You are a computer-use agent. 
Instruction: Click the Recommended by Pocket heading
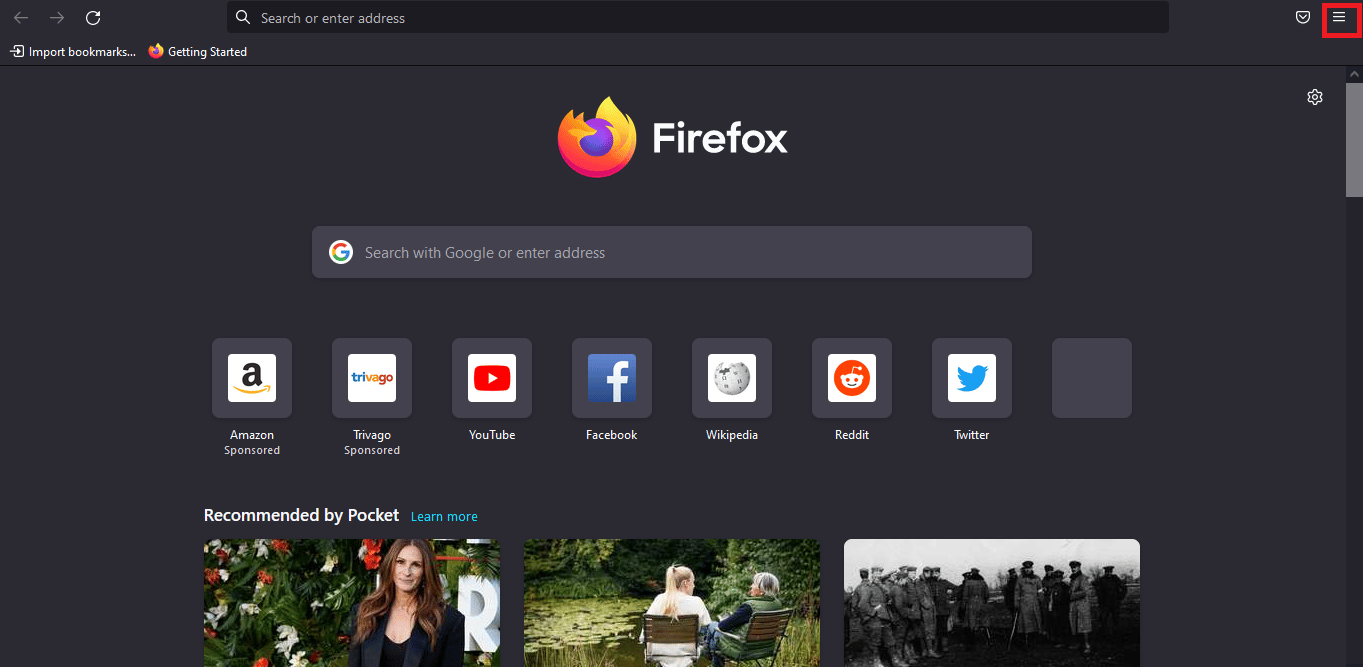(301, 515)
